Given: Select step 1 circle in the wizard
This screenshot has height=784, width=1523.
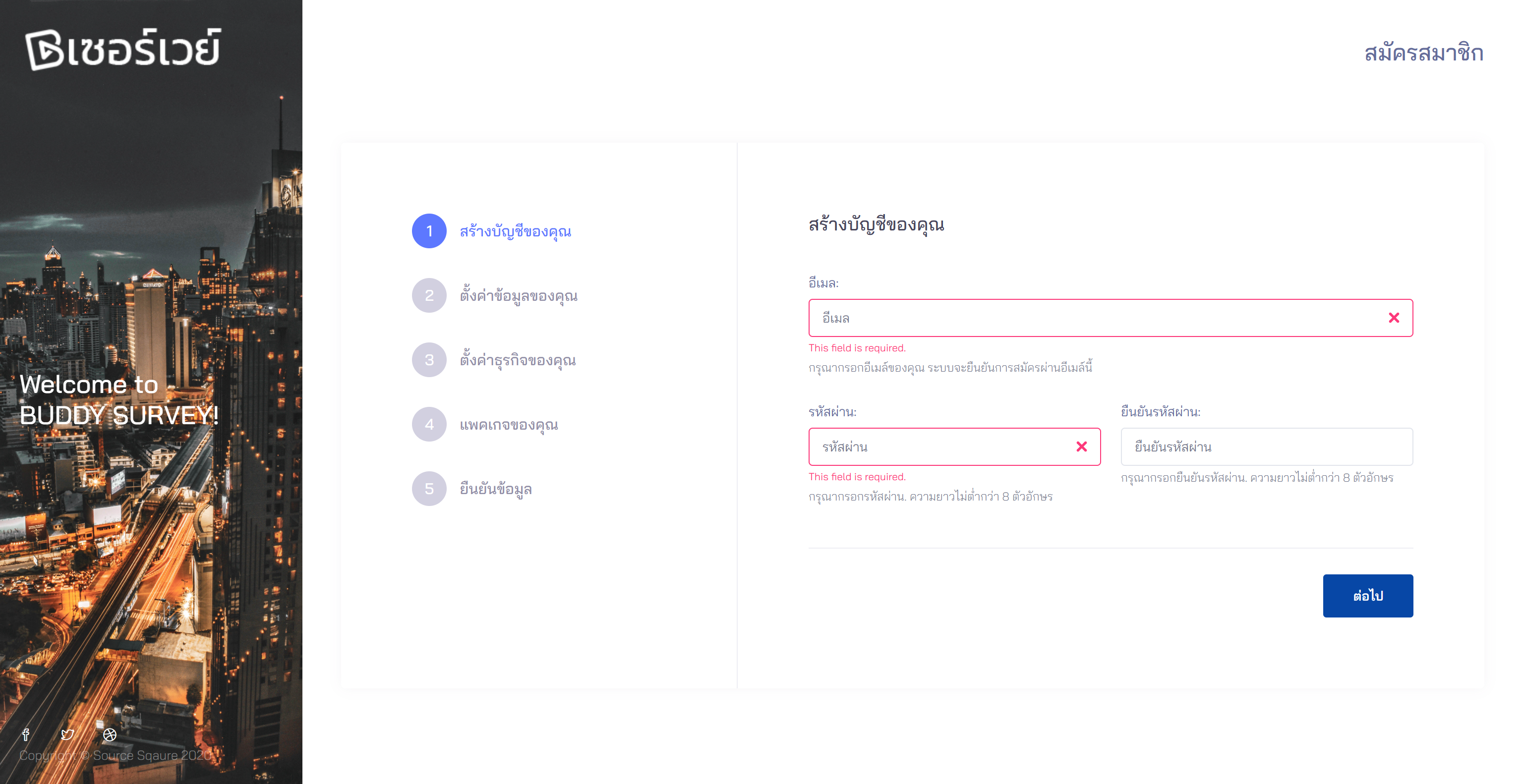Looking at the screenshot, I should tap(429, 231).
